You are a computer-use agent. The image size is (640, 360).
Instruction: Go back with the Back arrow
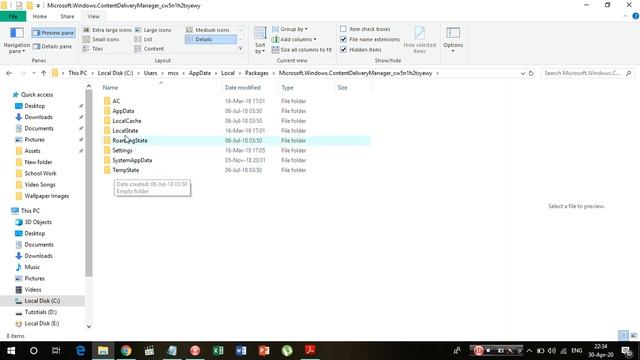9,73
